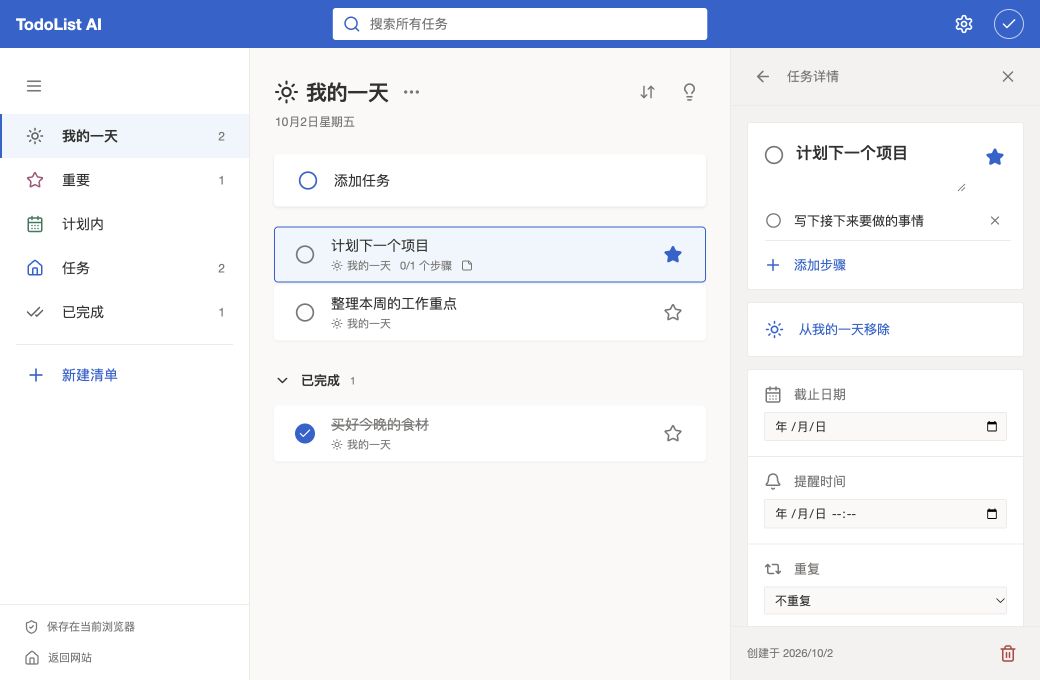The height and width of the screenshot is (680, 1040).
Task: Complete 计划下一个项目 from details panel circle
Action: (773, 155)
